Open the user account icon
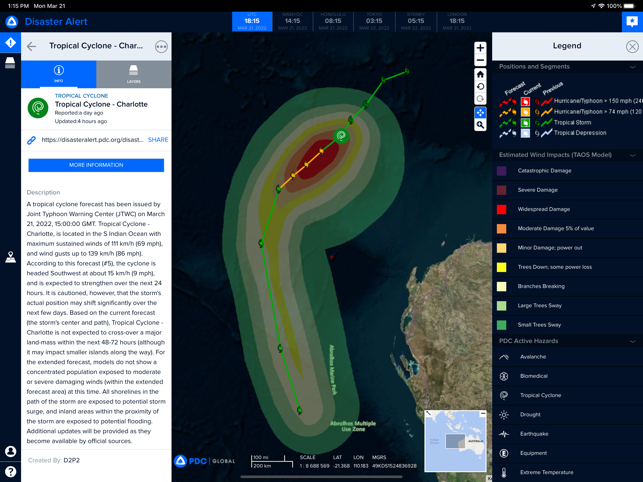 pyautogui.click(x=10, y=451)
